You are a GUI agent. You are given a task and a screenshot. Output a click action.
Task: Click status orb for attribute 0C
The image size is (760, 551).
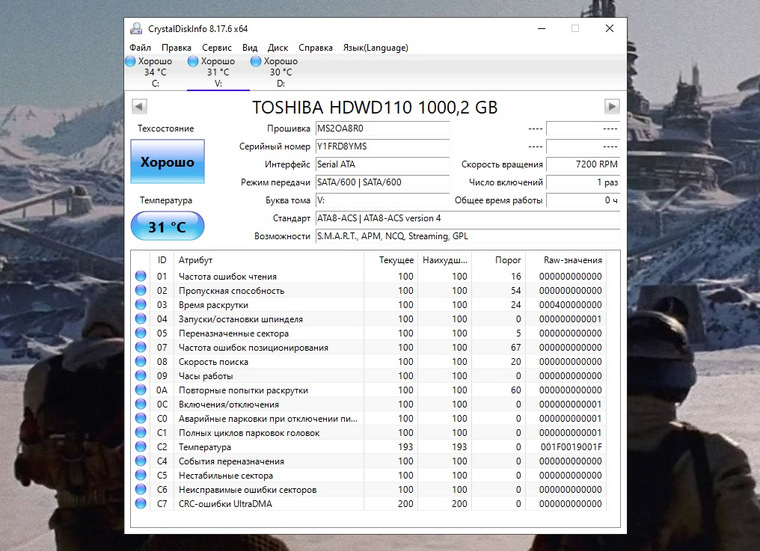click(x=141, y=404)
